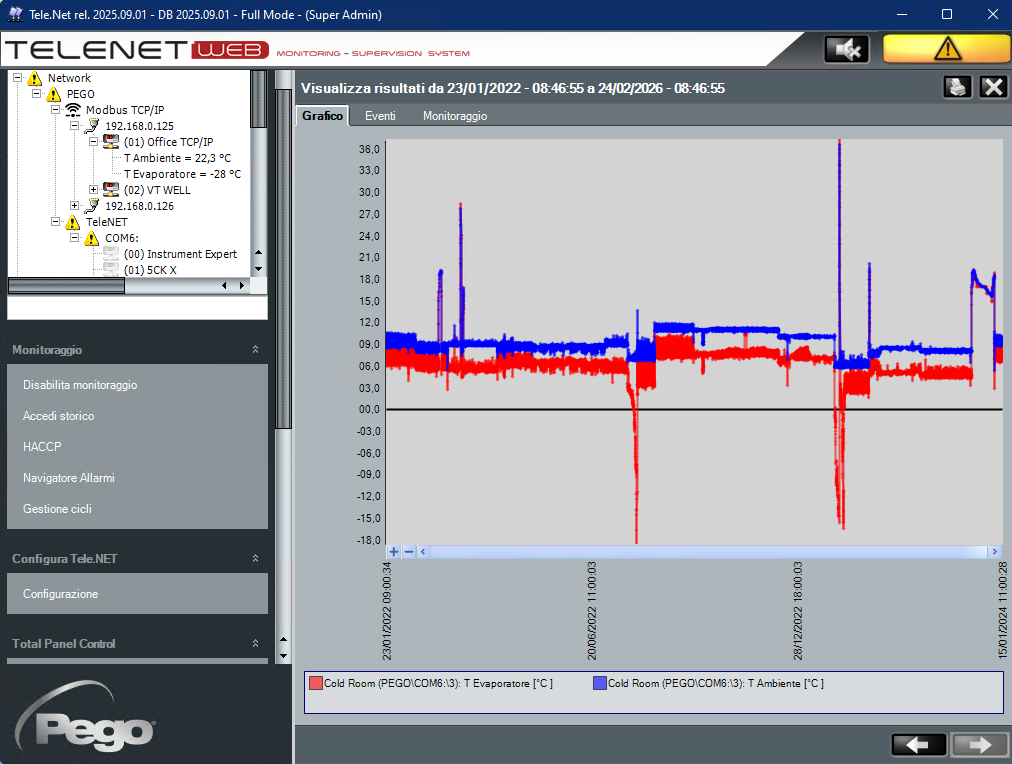Click the Modbus TCP/IP wifi icon
Viewport: 1012px width, 764px height.
click(74, 110)
